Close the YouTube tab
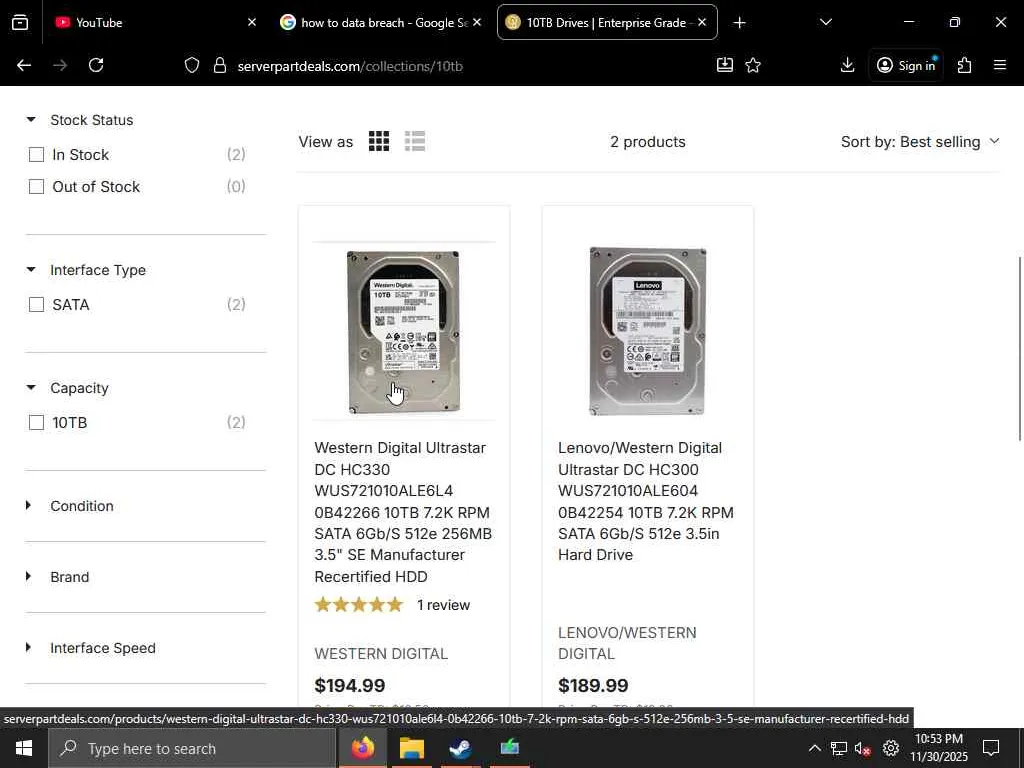Screen dimensions: 1024x768 coord(252,22)
